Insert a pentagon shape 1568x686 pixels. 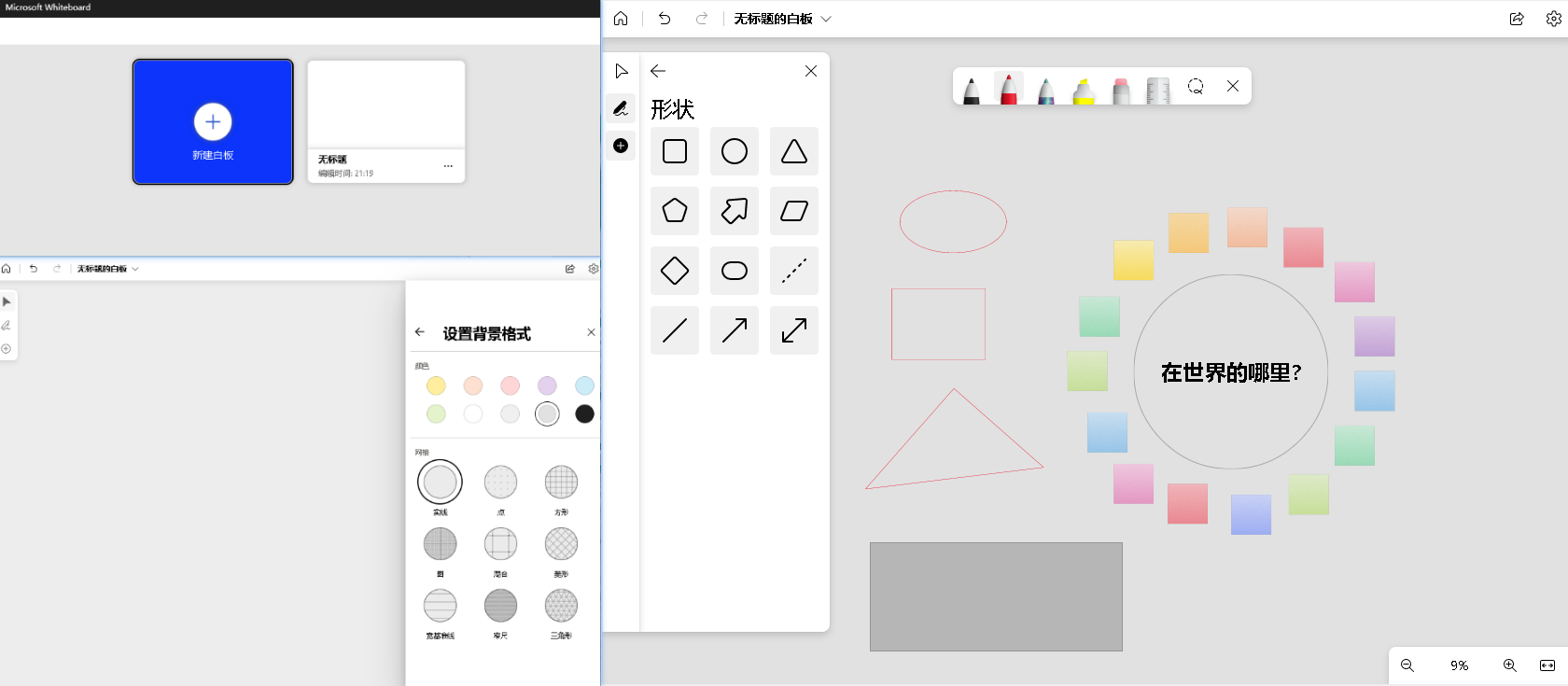(x=675, y=211)
